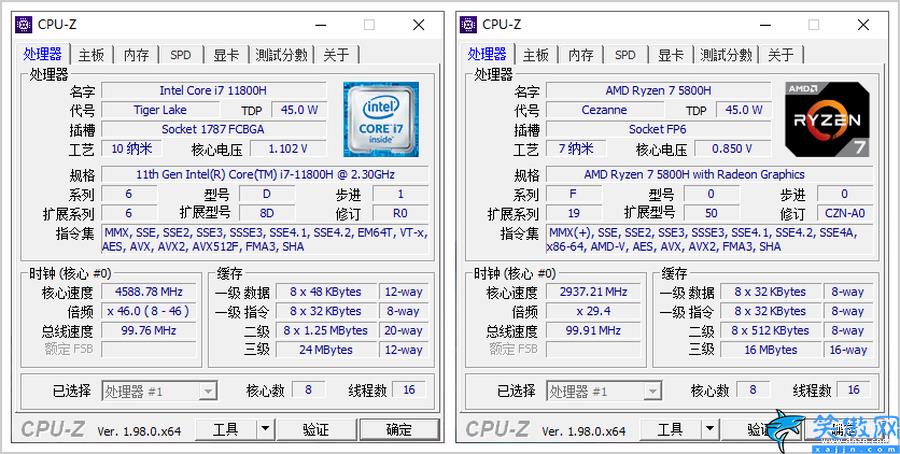Click the name field Intel Core i7 11800H
The height and width of the screenshot is (454, 900).
tap(214, 91)
